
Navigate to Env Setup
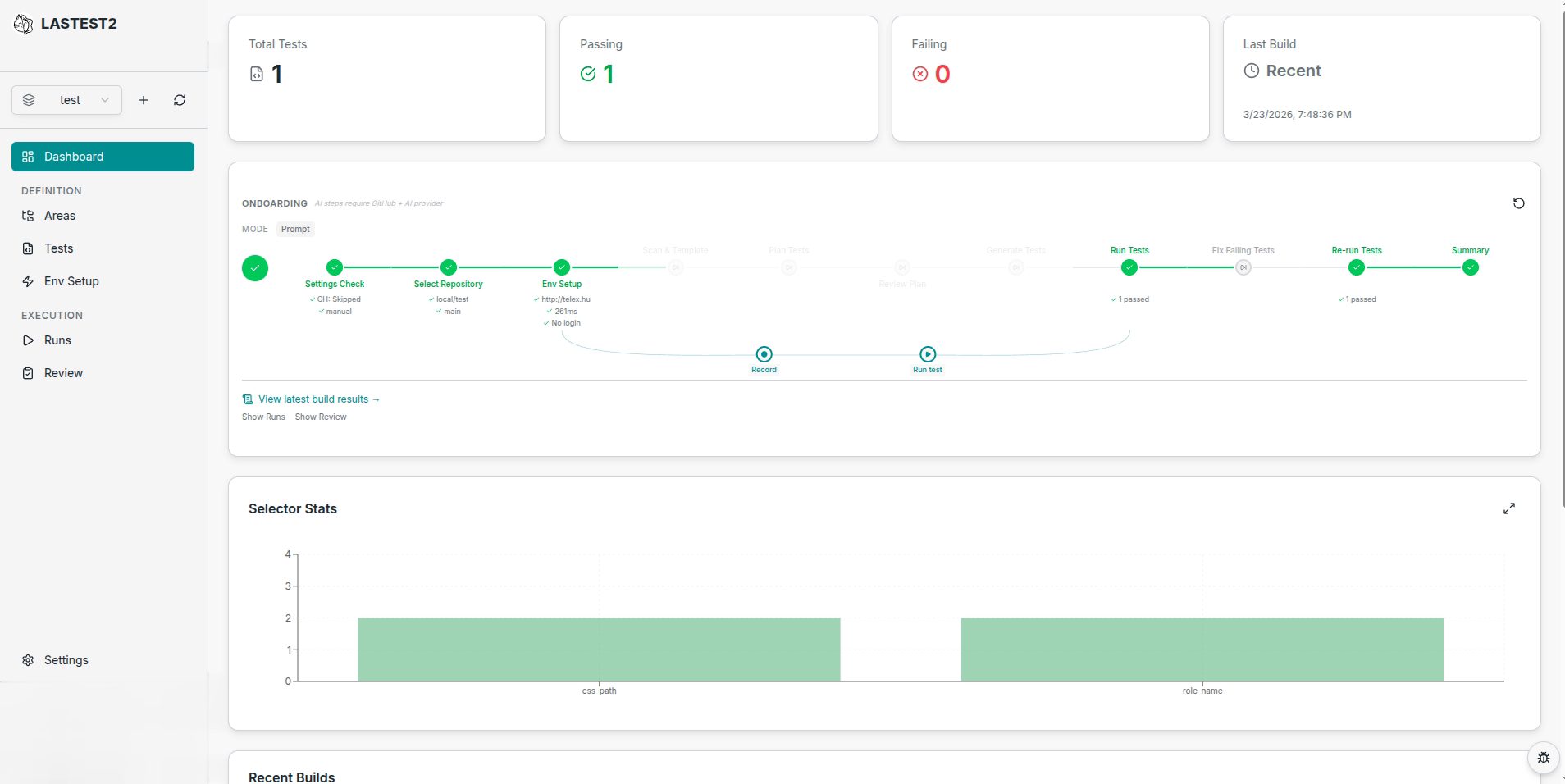click(103, 281)
